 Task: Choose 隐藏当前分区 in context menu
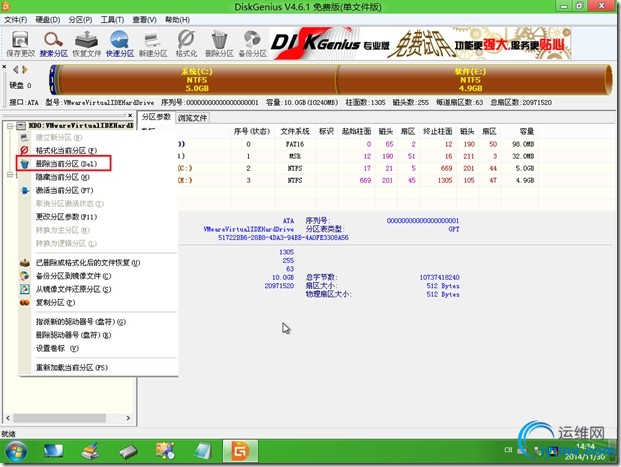pyautogui.click(x=98, y=177)
